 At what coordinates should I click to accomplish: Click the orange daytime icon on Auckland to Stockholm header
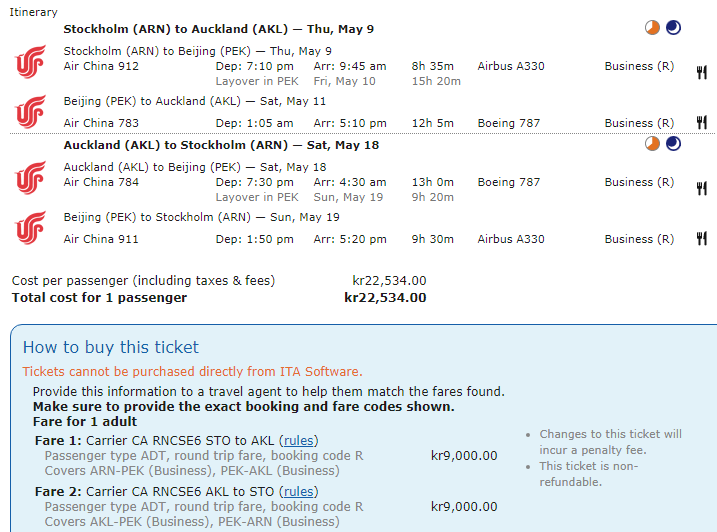click(x=652, y=145)
